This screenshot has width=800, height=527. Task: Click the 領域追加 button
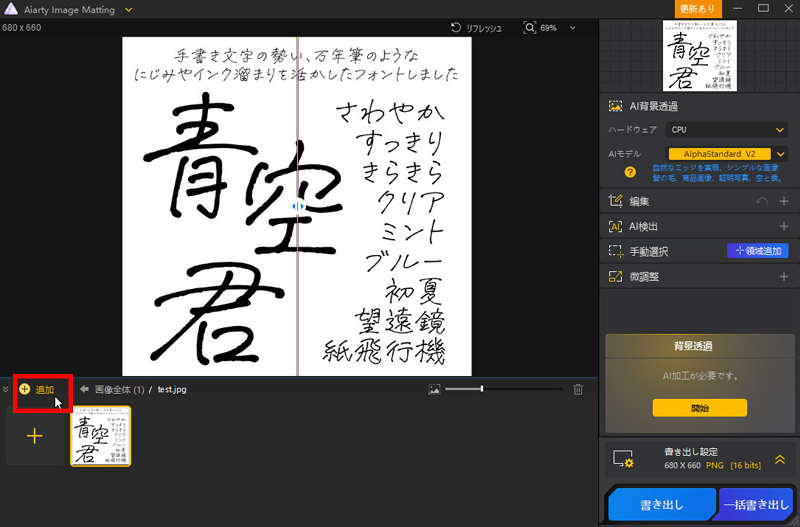[x=758, y=251]
